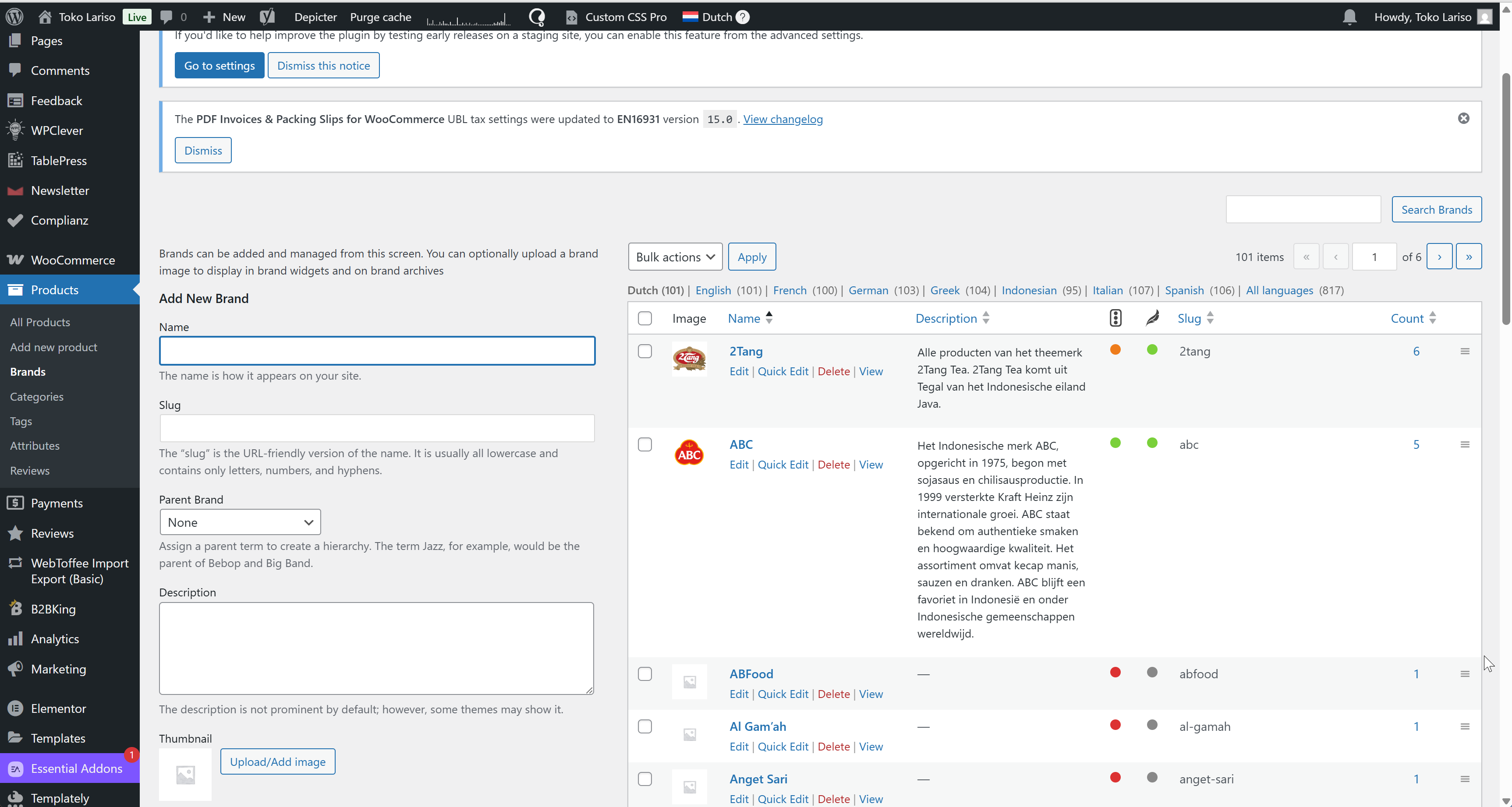Open the comments bubble icon in the admin bar
The height and width of the screenshot is (807, 1512).
pyautogui.click(x=166, y=17)
